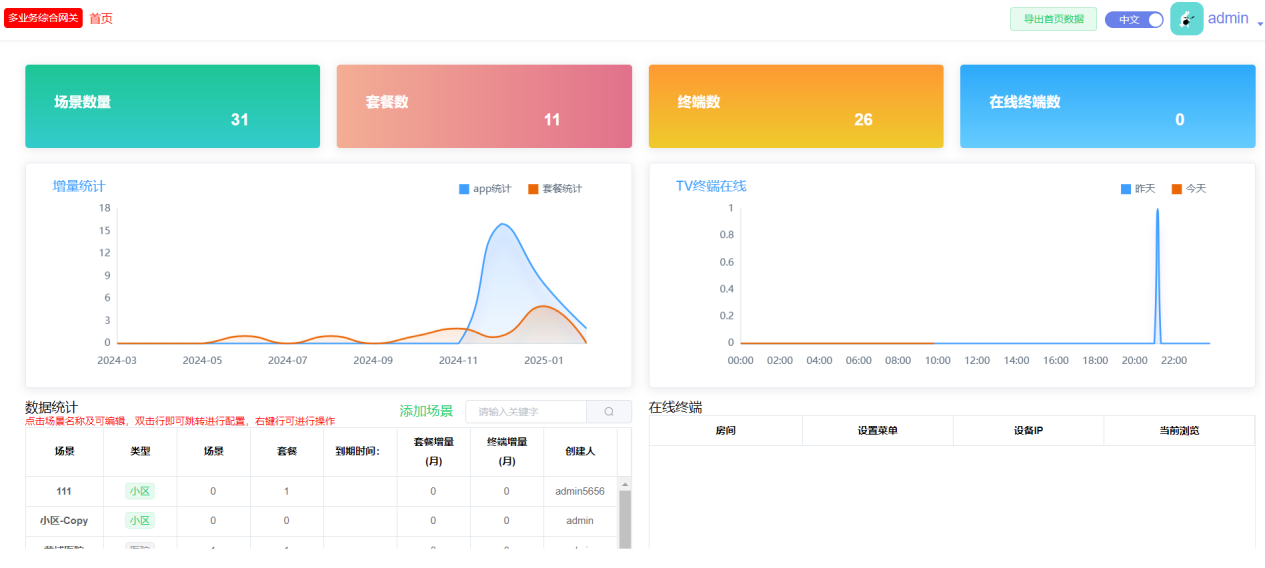The image size is (1265, 568).
Task: Click the 小区 type tag in row 111
Action: click(140, 491)
